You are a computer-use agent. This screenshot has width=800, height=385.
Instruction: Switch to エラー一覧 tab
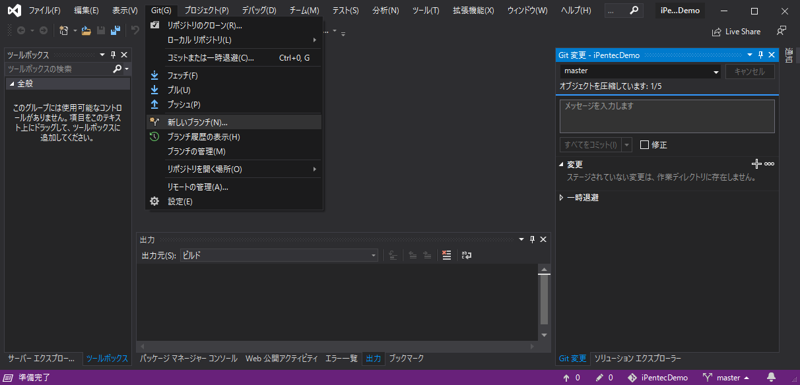[x=341, y=358]
